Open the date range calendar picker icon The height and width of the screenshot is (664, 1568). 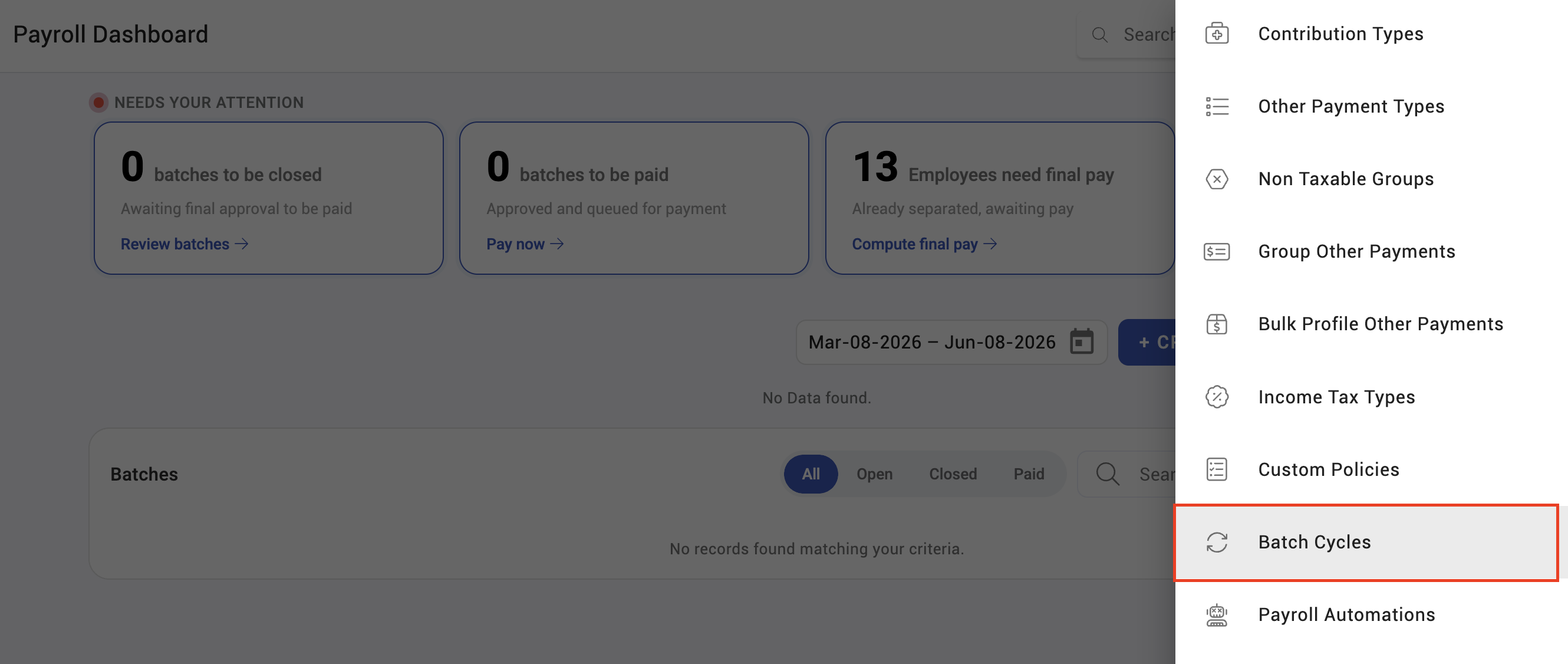[1082, 341]
